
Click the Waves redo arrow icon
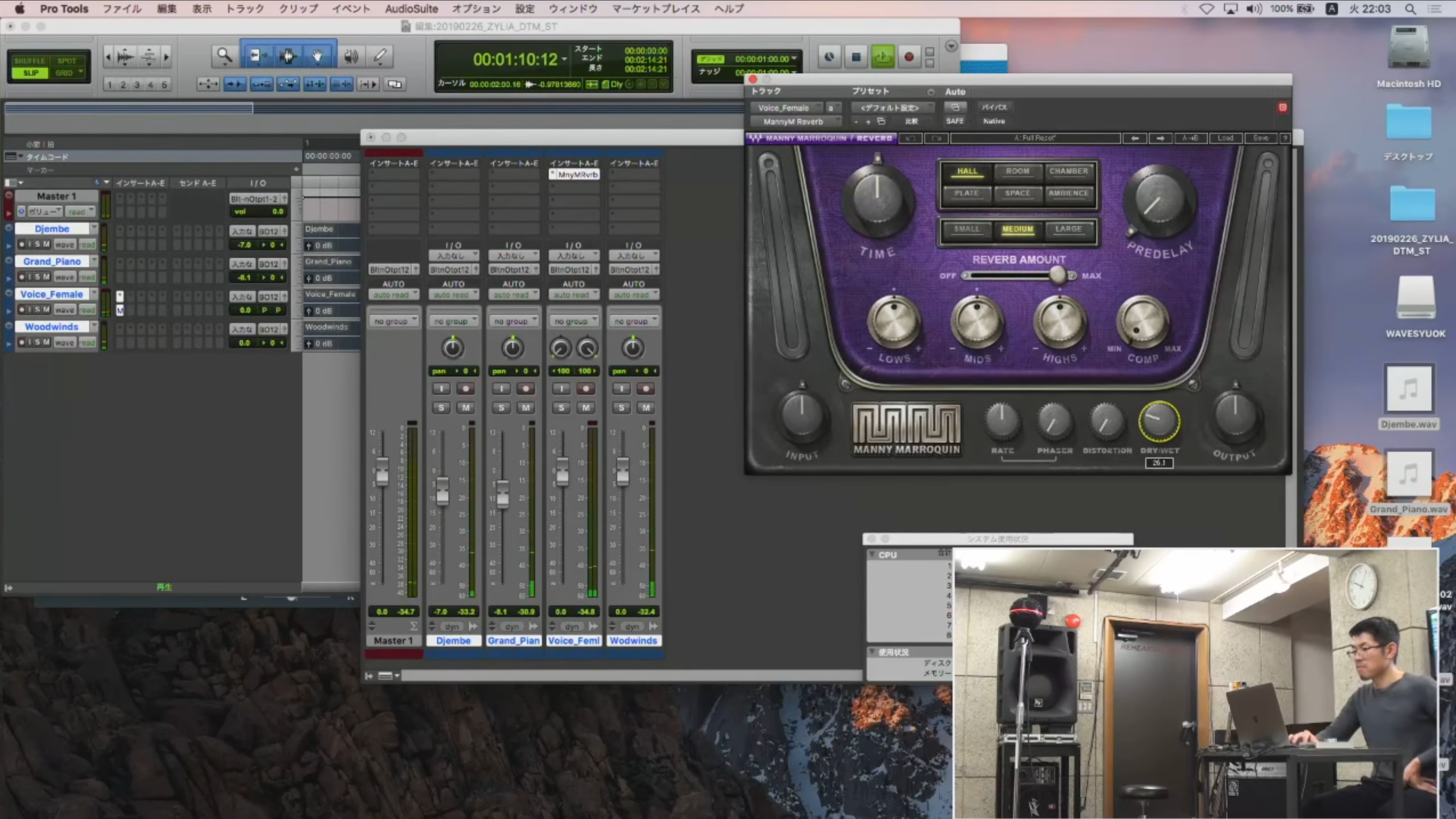click(x=937, y=138)
